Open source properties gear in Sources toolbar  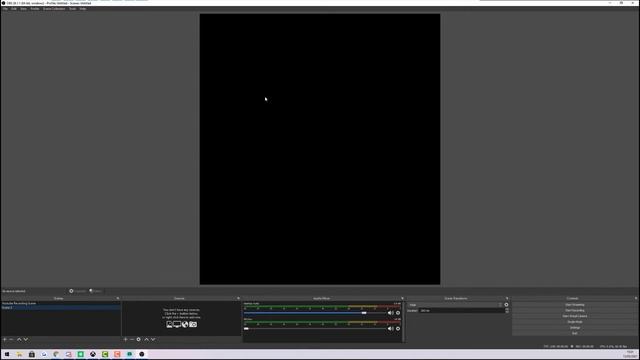tap(139, 339)
